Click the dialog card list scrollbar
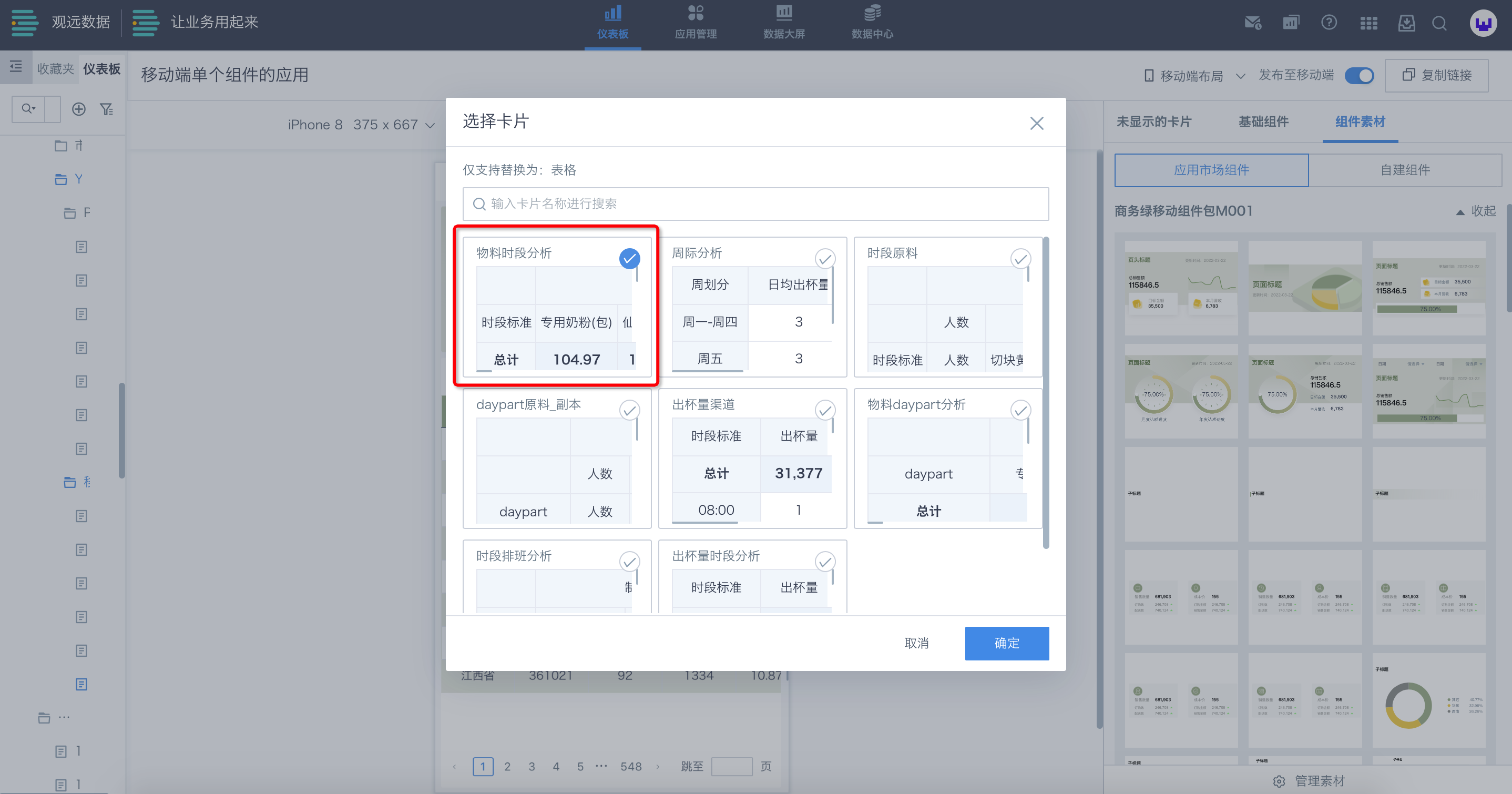Viewport: 1512px width, 794px height. (1045, 392)
